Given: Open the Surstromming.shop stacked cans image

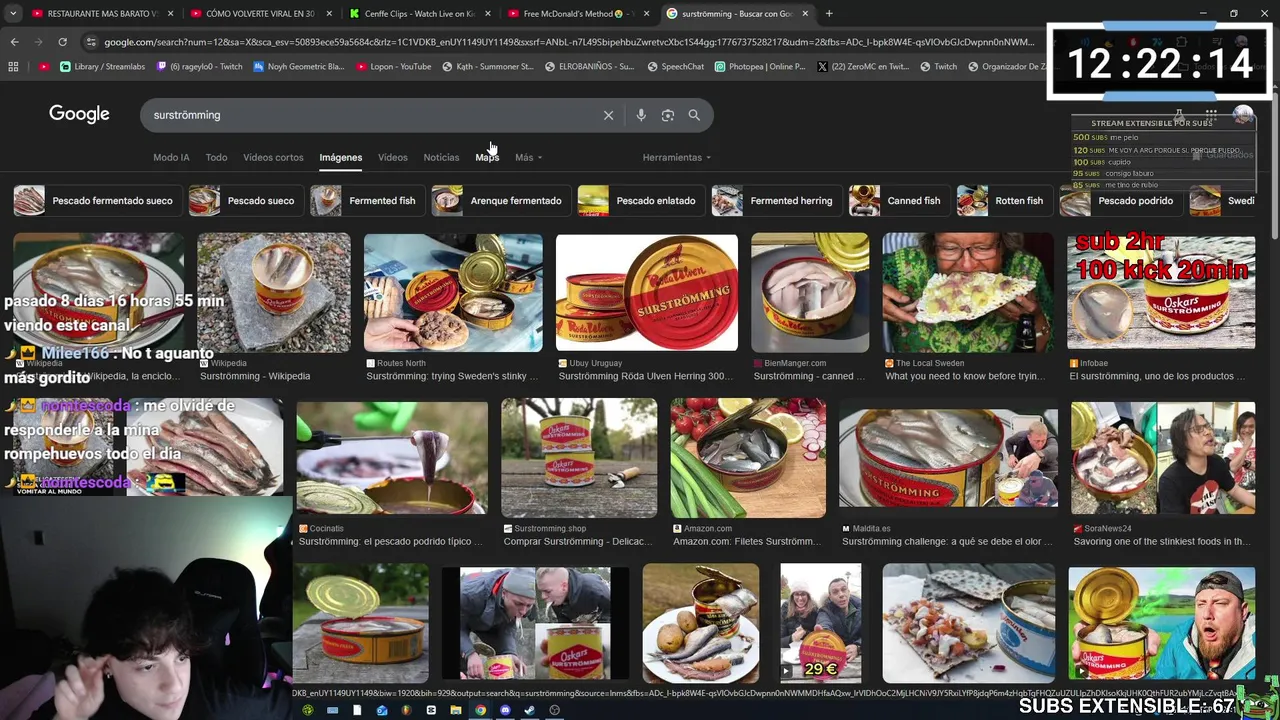Looking at the screenshot, I should 579,458.
